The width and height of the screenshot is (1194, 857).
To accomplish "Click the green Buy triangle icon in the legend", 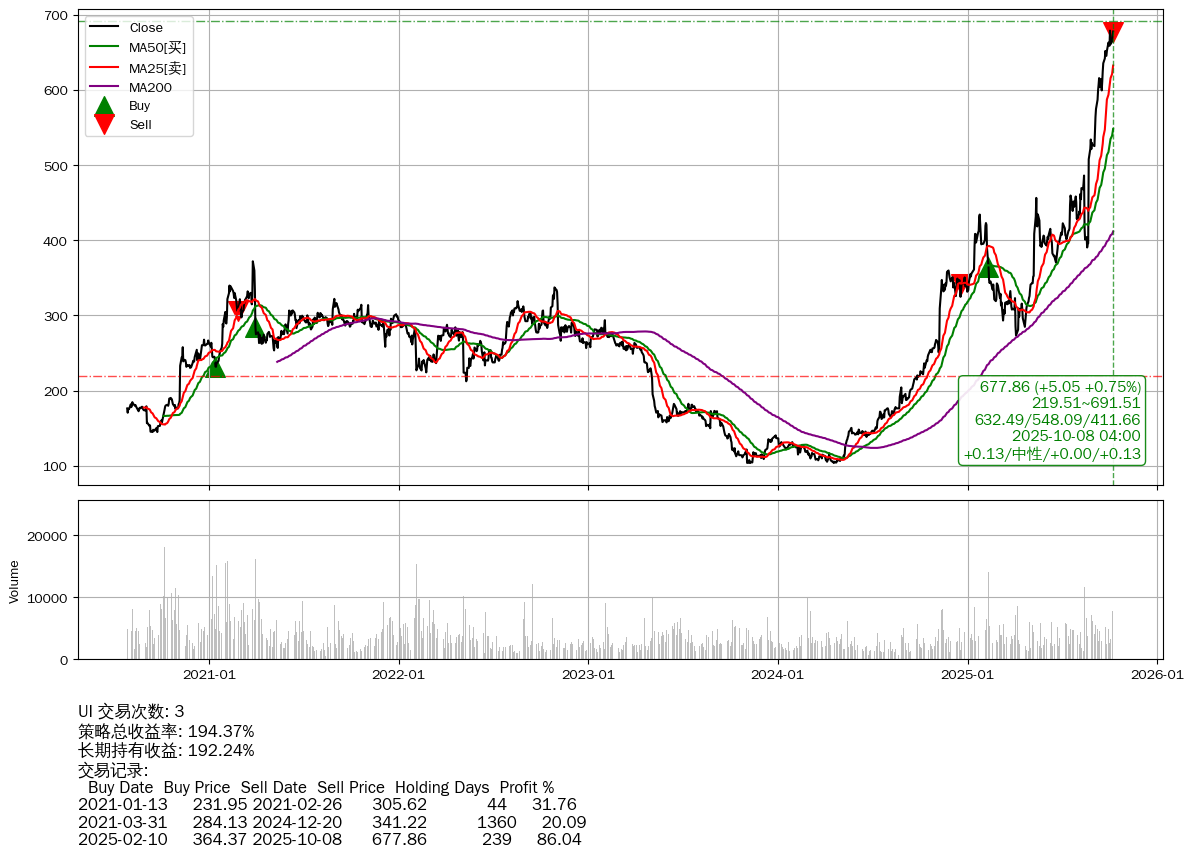I will (x=104, y=106).
